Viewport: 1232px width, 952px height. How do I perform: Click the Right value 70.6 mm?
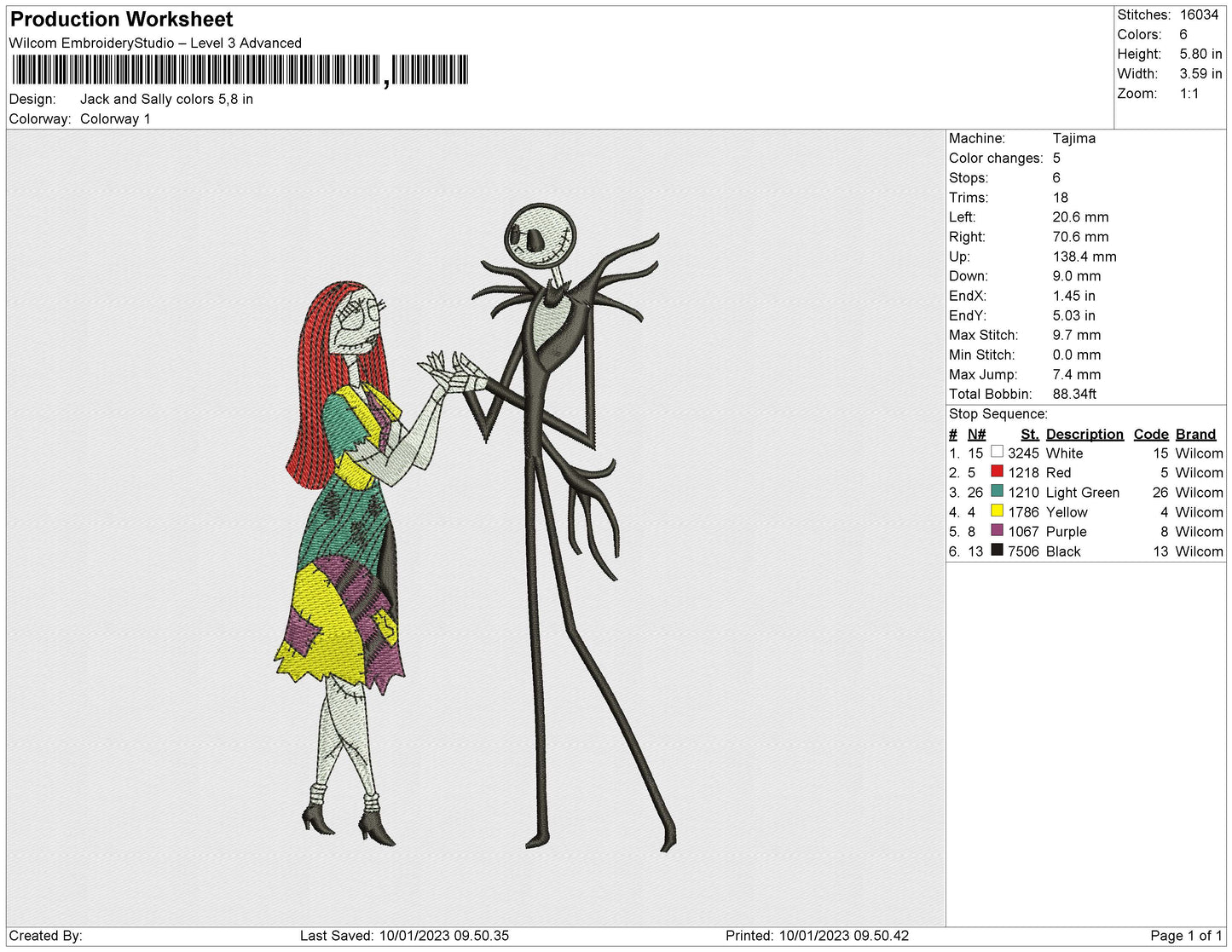(1080, 237)
